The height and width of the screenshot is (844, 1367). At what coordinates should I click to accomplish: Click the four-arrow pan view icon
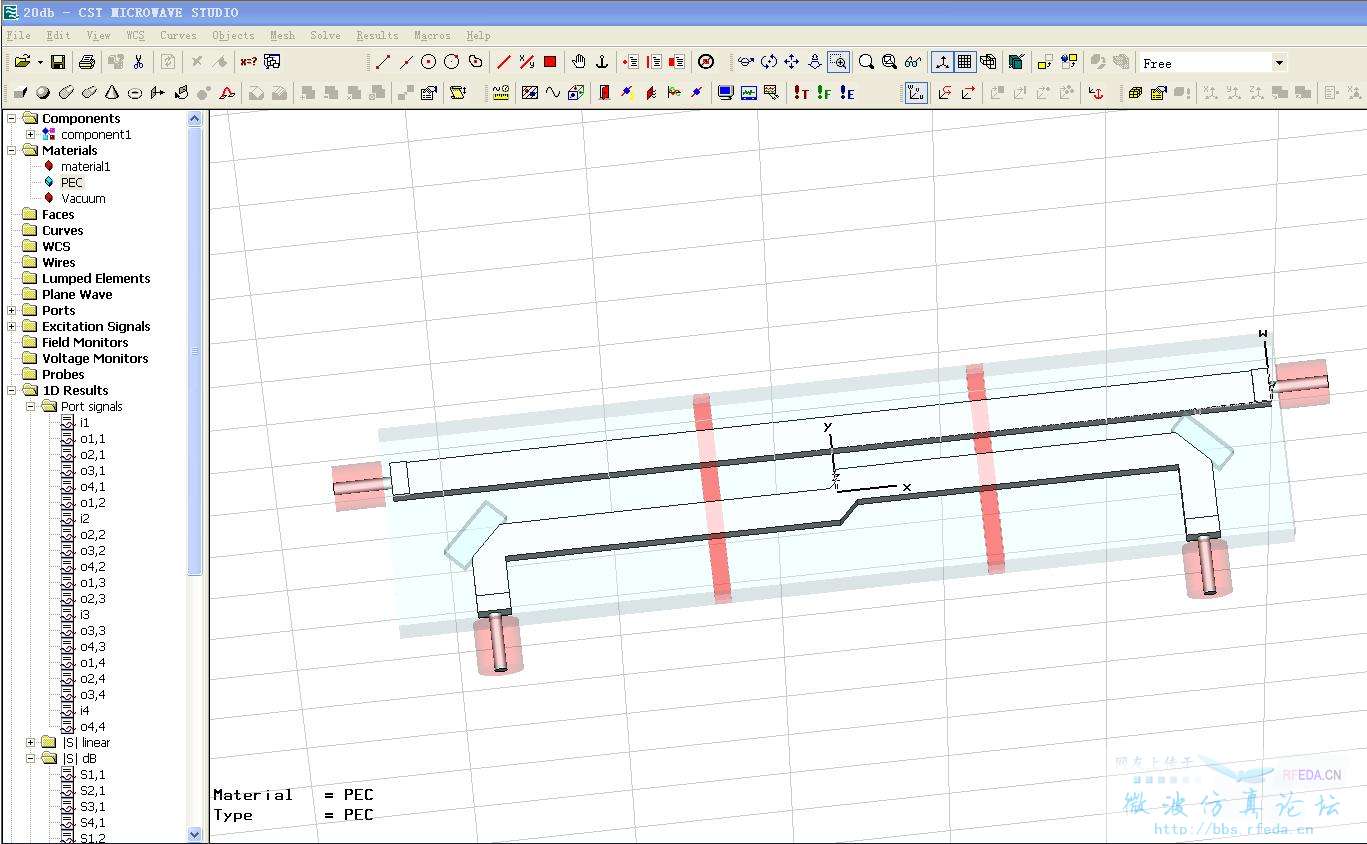pyautogui.click(x=792, y=62)
